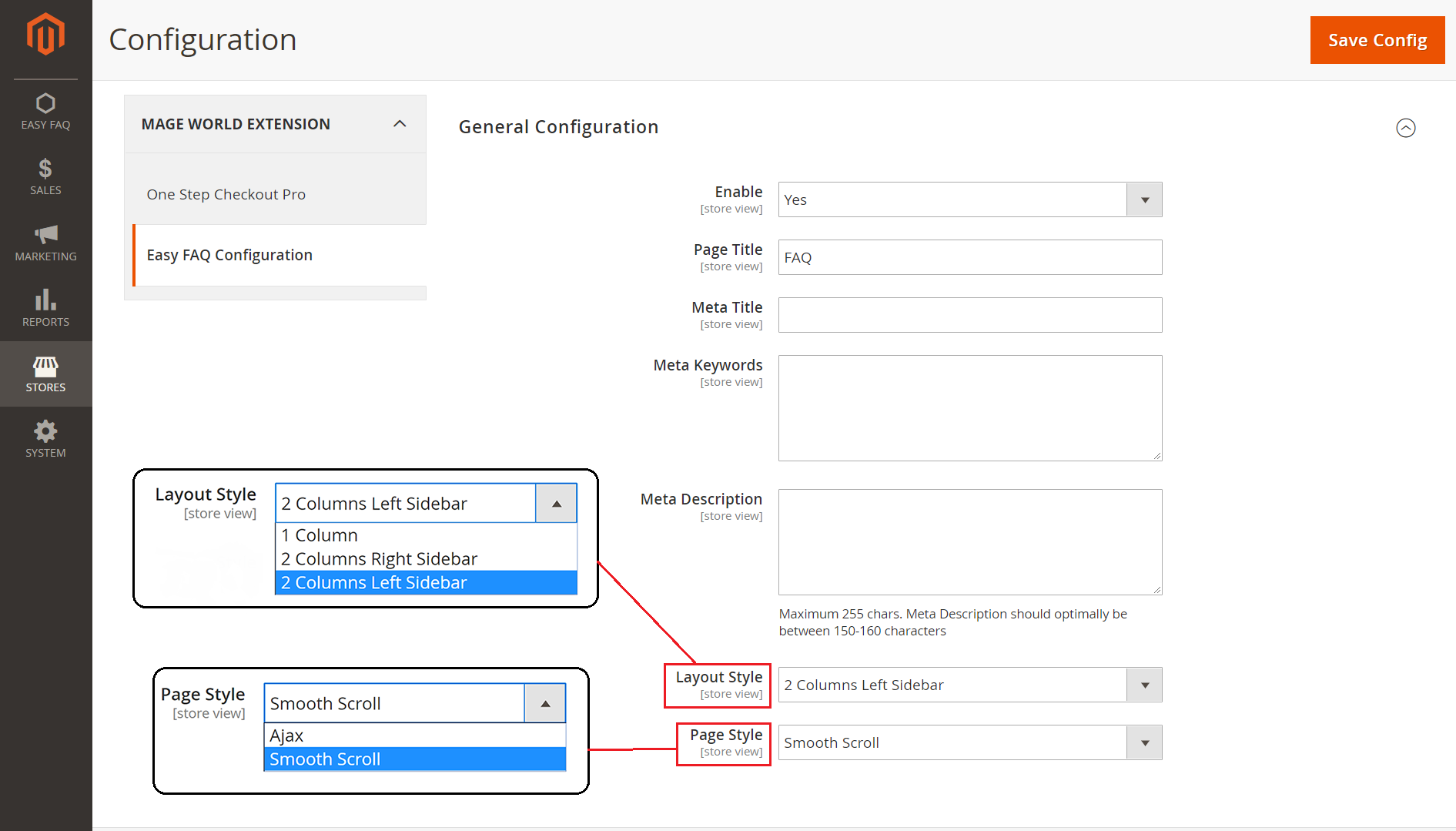Open the Reports bar chart menu
Screen dimensions: 1456x831
tap(45, 308)
